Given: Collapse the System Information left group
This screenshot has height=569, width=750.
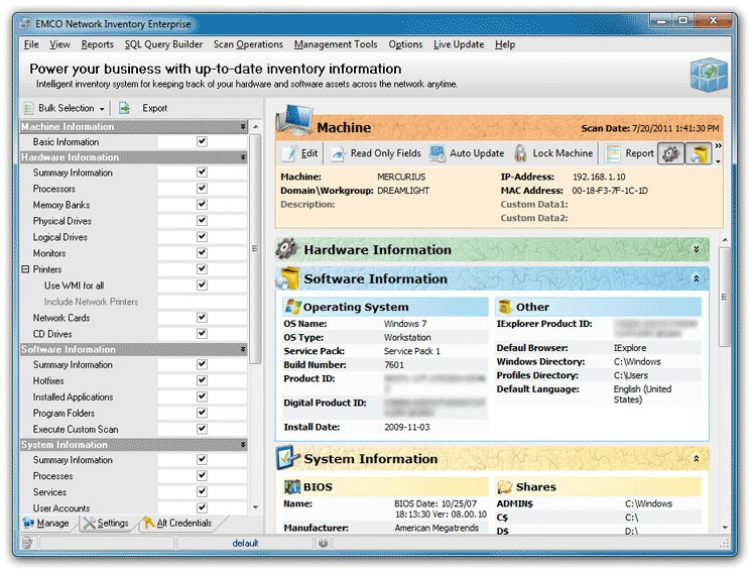Looking at the screenshot, I should 243,444.
